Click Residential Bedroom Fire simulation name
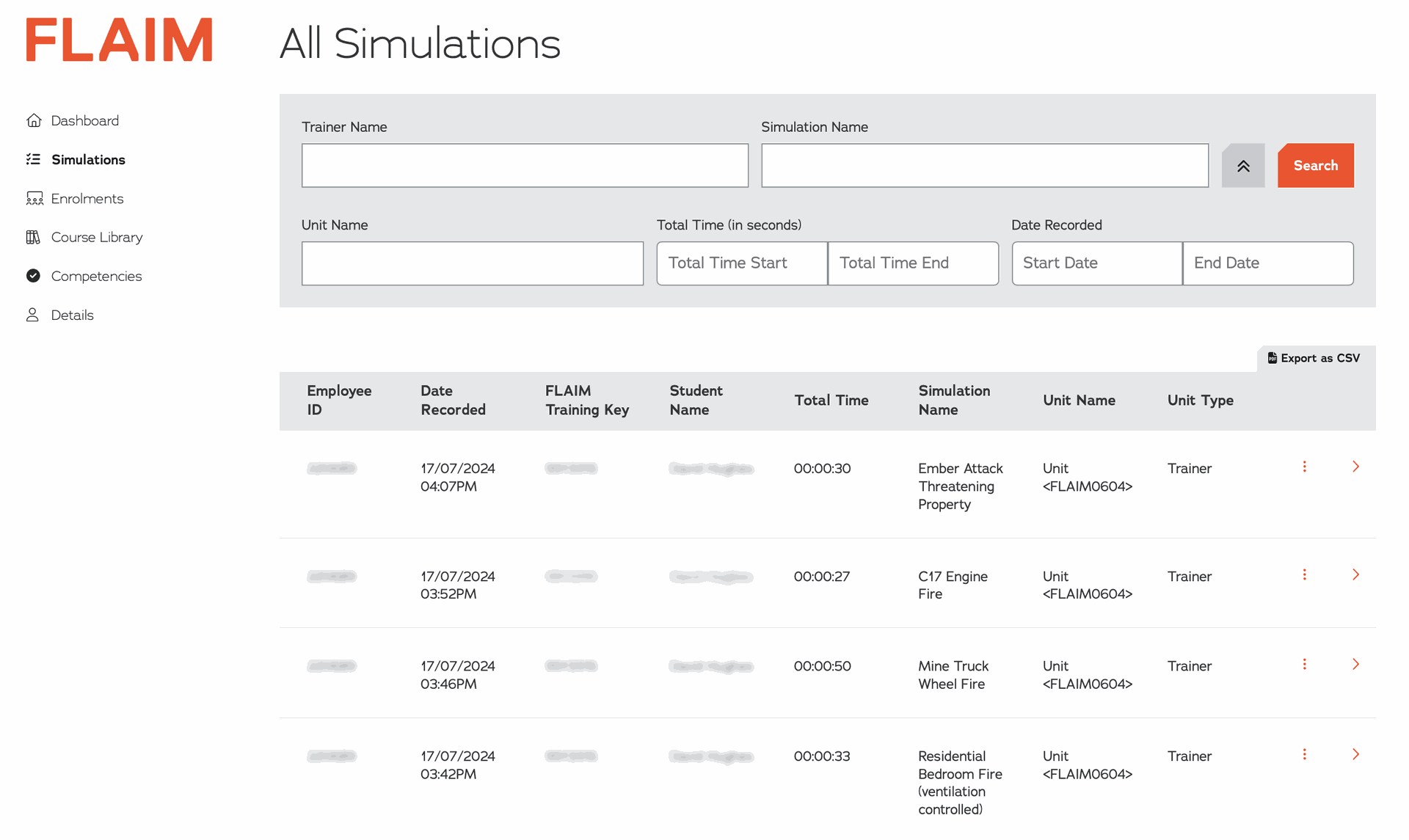The width and height of the screenshot is (1409, 840). pyautogui.click(x=960, y=783)
